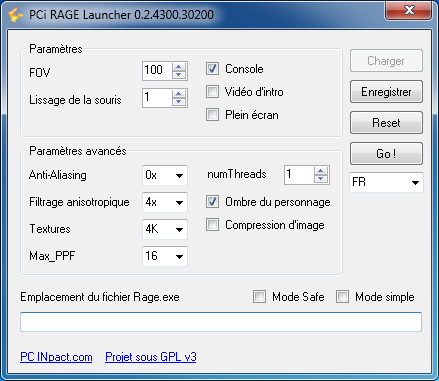439x381 pixels.
Task: Click inside the Lissage de la souris field
Action: [157, 98]
